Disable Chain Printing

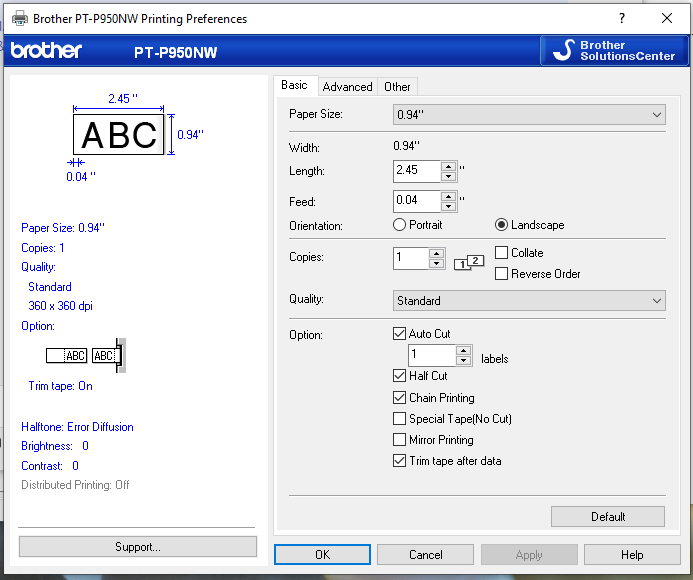pyautogui.click(x=399, y=397)
